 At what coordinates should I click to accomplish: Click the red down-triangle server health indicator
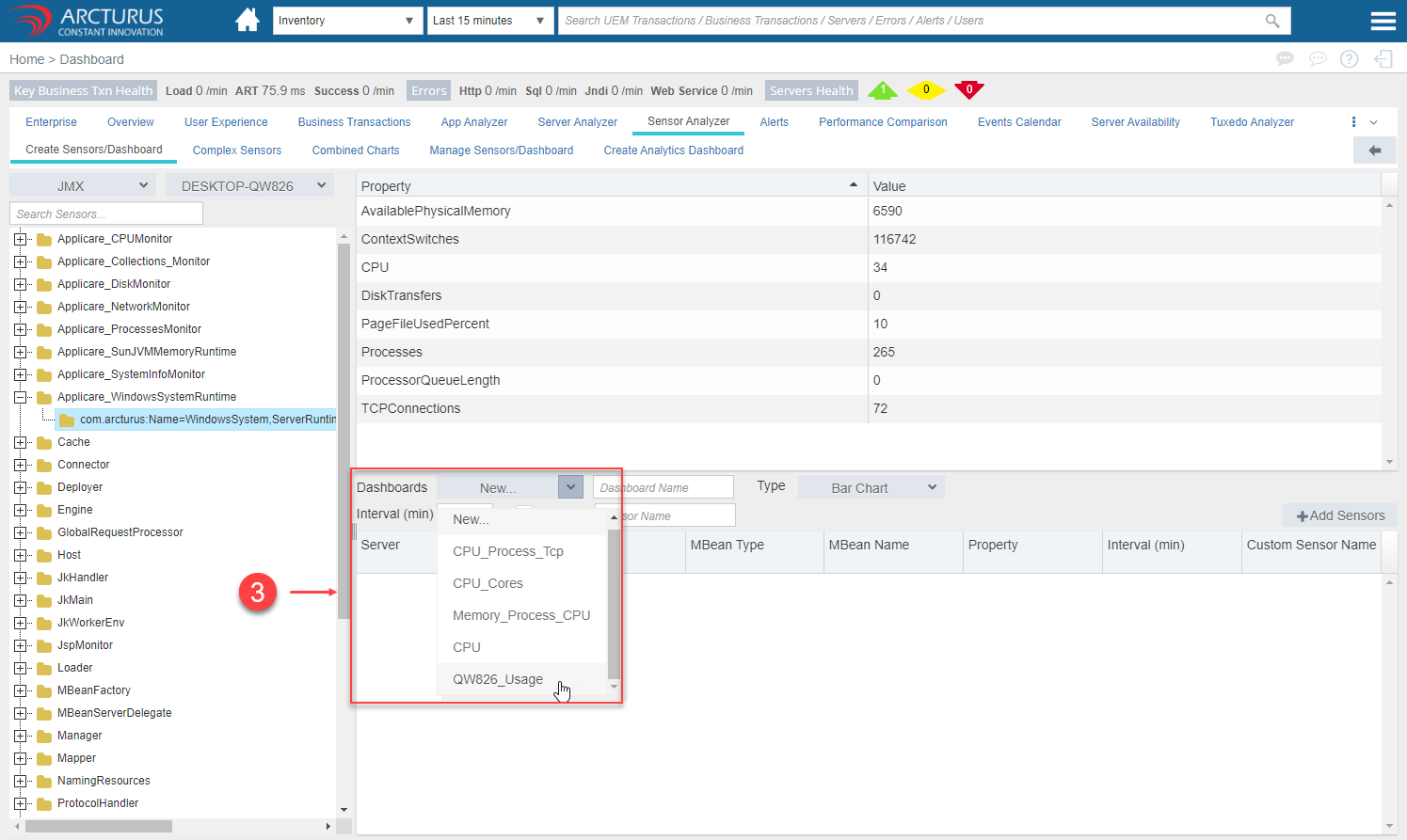tap(968, 90)
